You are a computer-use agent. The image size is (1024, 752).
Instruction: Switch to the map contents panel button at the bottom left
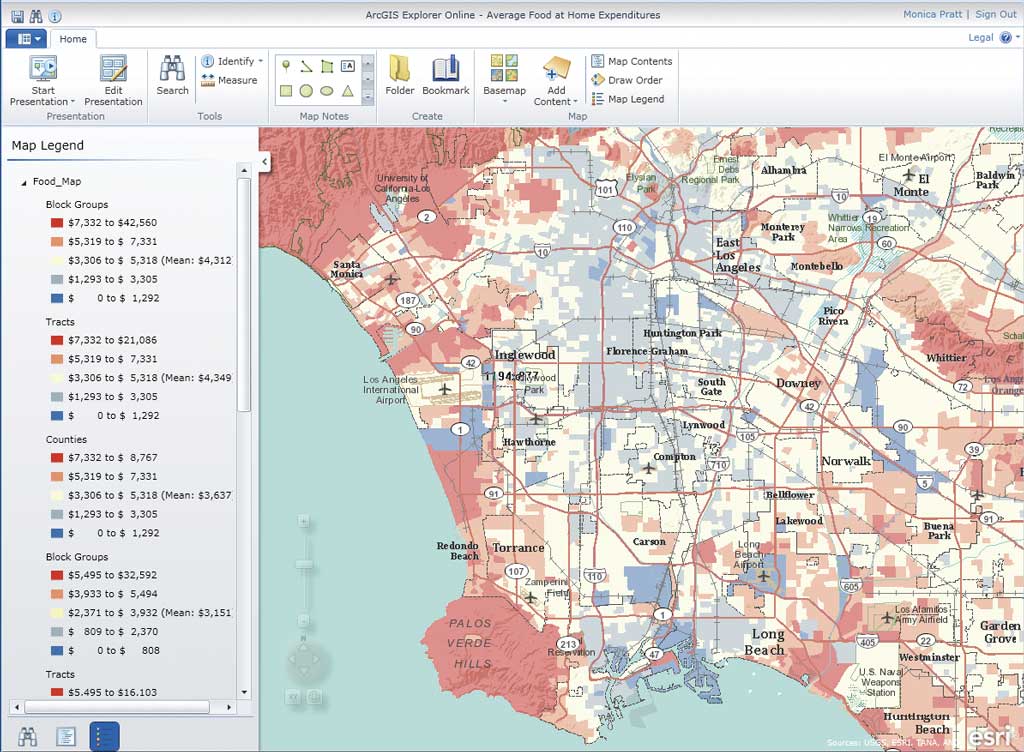pyautogui.click(x=66, y=736)
